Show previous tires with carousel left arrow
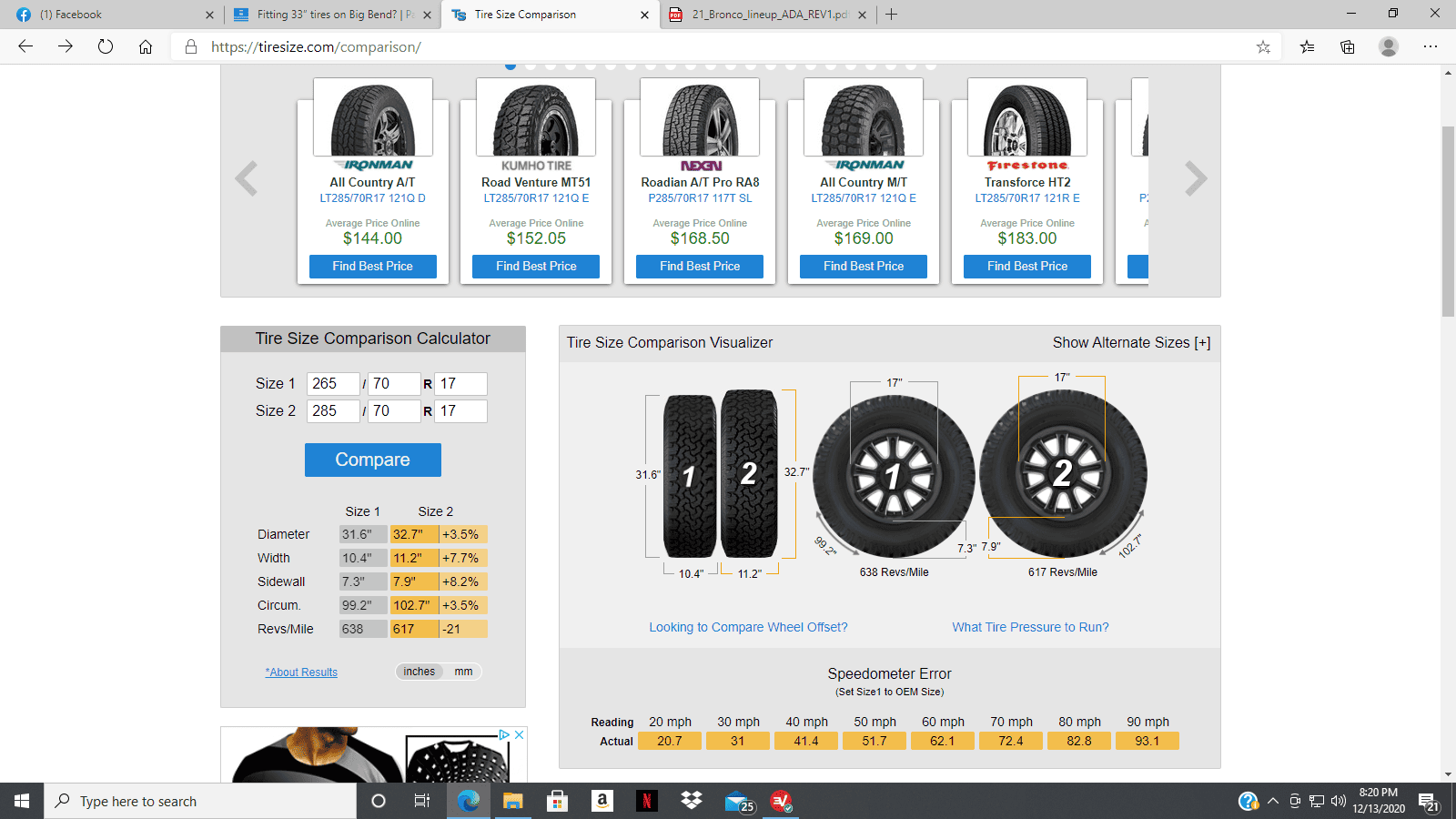This screenshot has height=819, width=1456. point(246,178)
